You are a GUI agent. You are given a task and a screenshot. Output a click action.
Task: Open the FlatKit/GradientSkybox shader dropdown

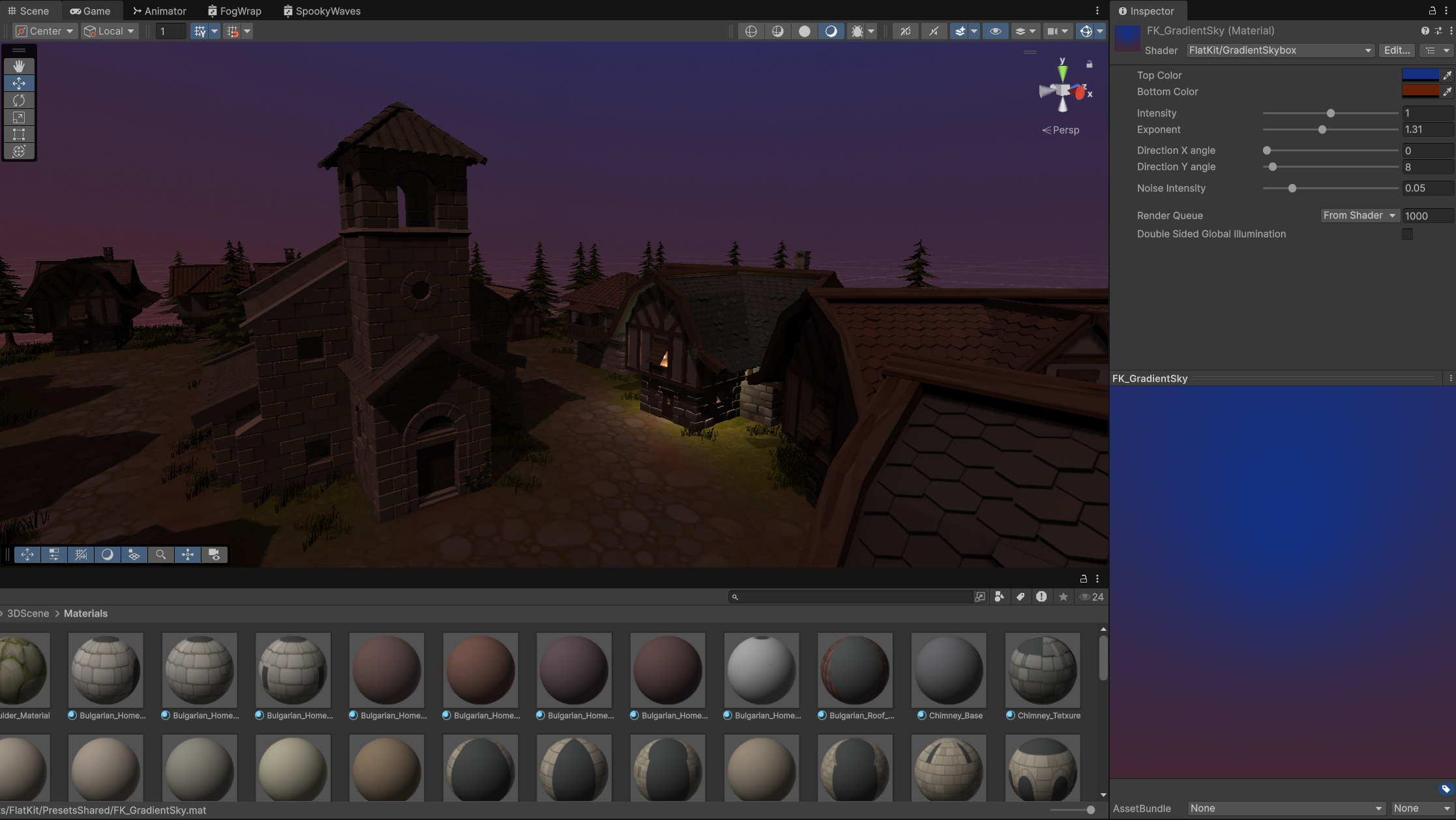pos(1279,50)
